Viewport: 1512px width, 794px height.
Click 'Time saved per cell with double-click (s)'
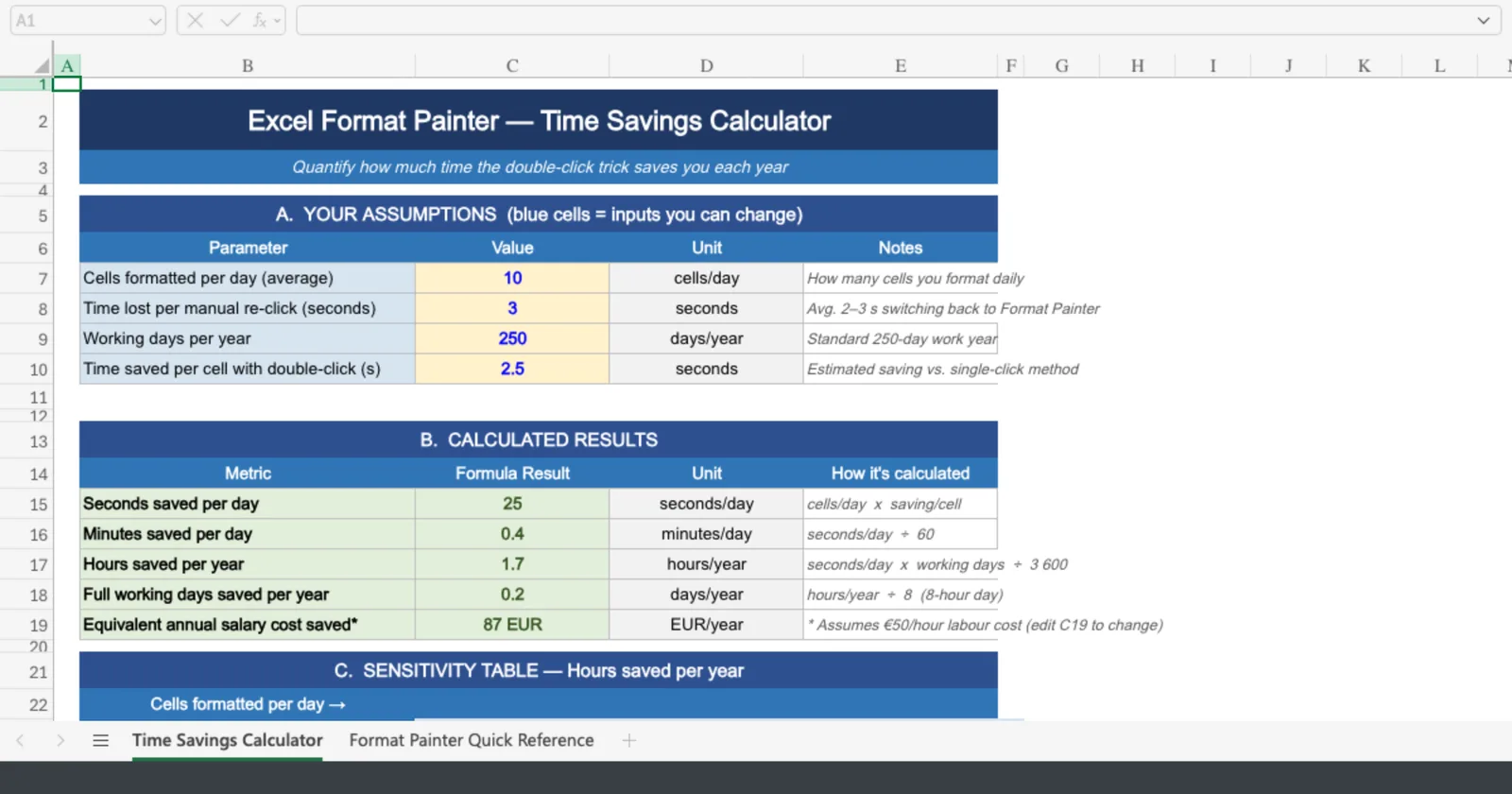248,369
